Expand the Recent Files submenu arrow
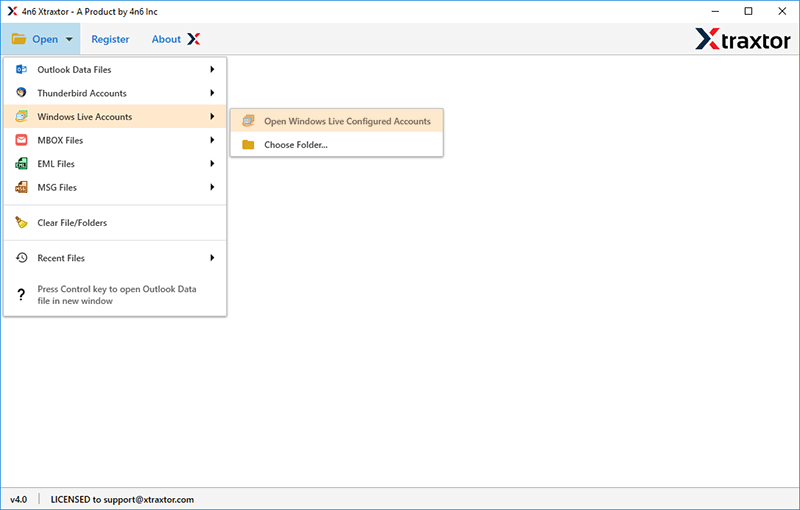 click(x=212, y=258)
